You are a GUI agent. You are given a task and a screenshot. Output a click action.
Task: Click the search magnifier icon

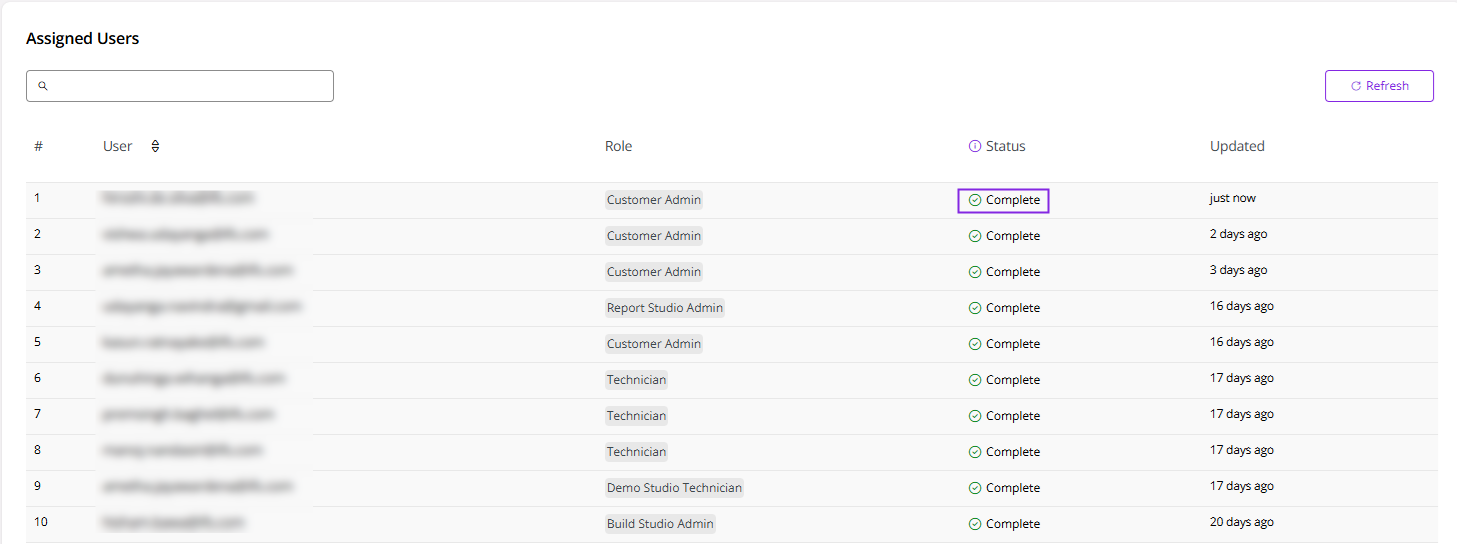[x=43, y=86]
